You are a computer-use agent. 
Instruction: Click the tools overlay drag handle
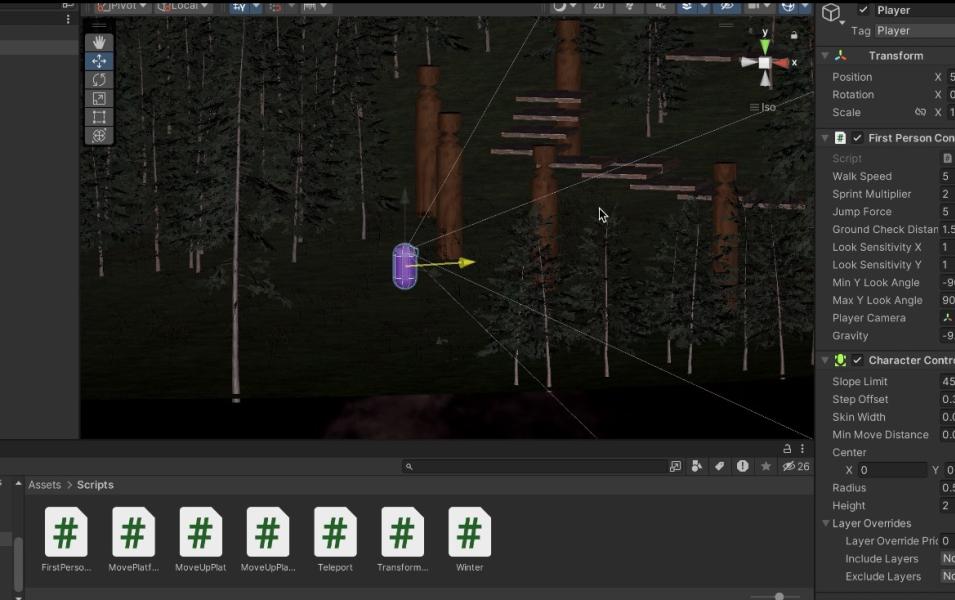pyautogui.click(x=99, y=26)
